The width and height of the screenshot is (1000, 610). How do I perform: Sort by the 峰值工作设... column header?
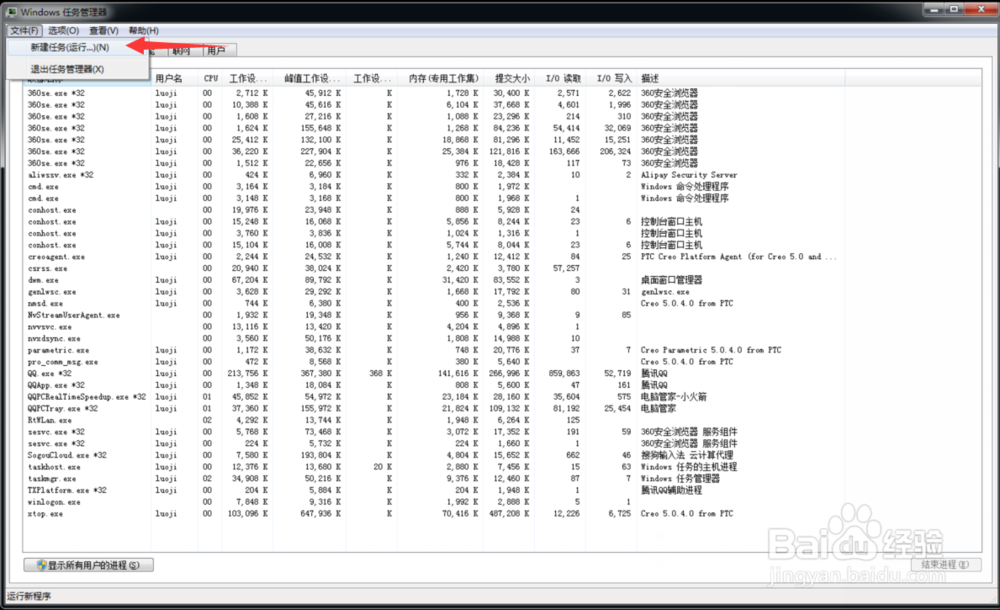click(310, 78)
